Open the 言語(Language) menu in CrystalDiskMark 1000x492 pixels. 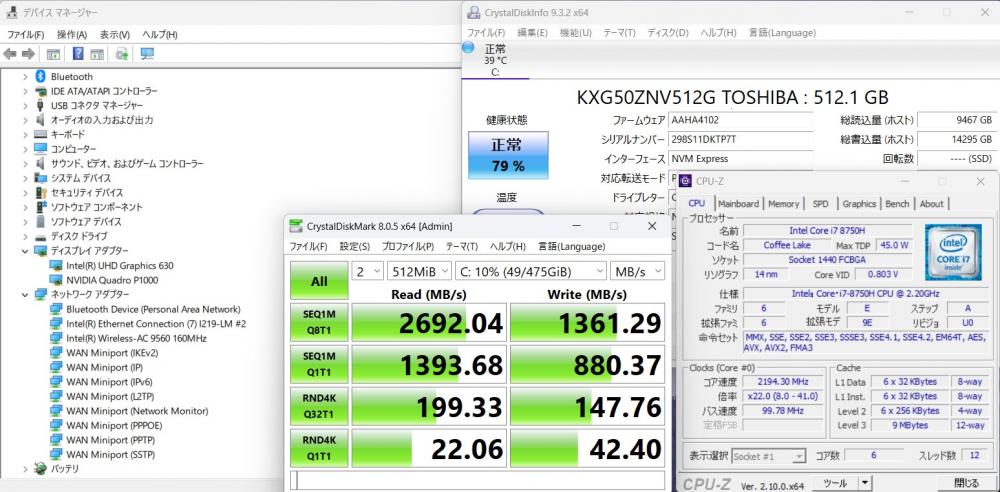pyautogui.click(x=571, y=246)
